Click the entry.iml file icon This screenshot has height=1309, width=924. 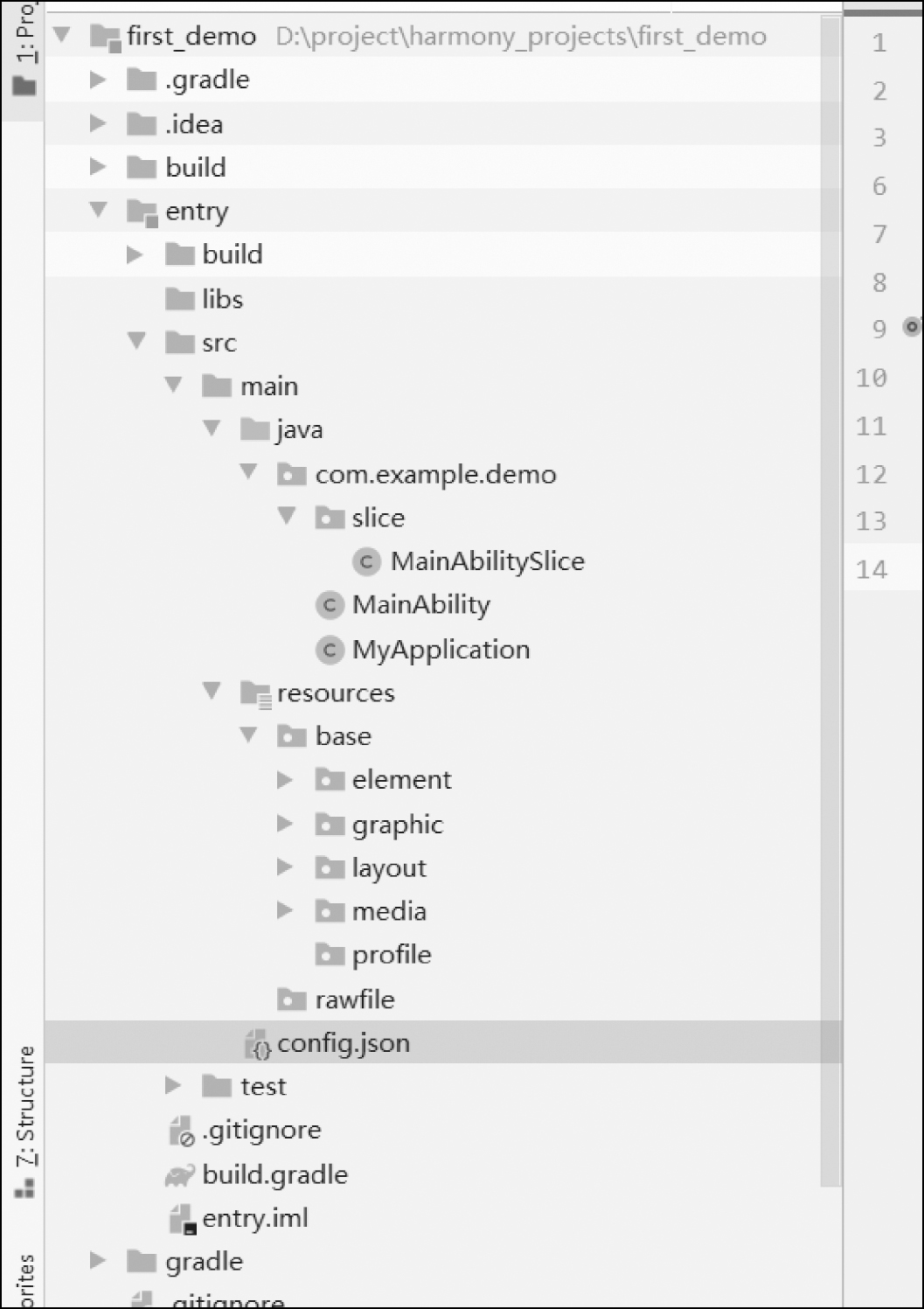[x=182, y=1219]
